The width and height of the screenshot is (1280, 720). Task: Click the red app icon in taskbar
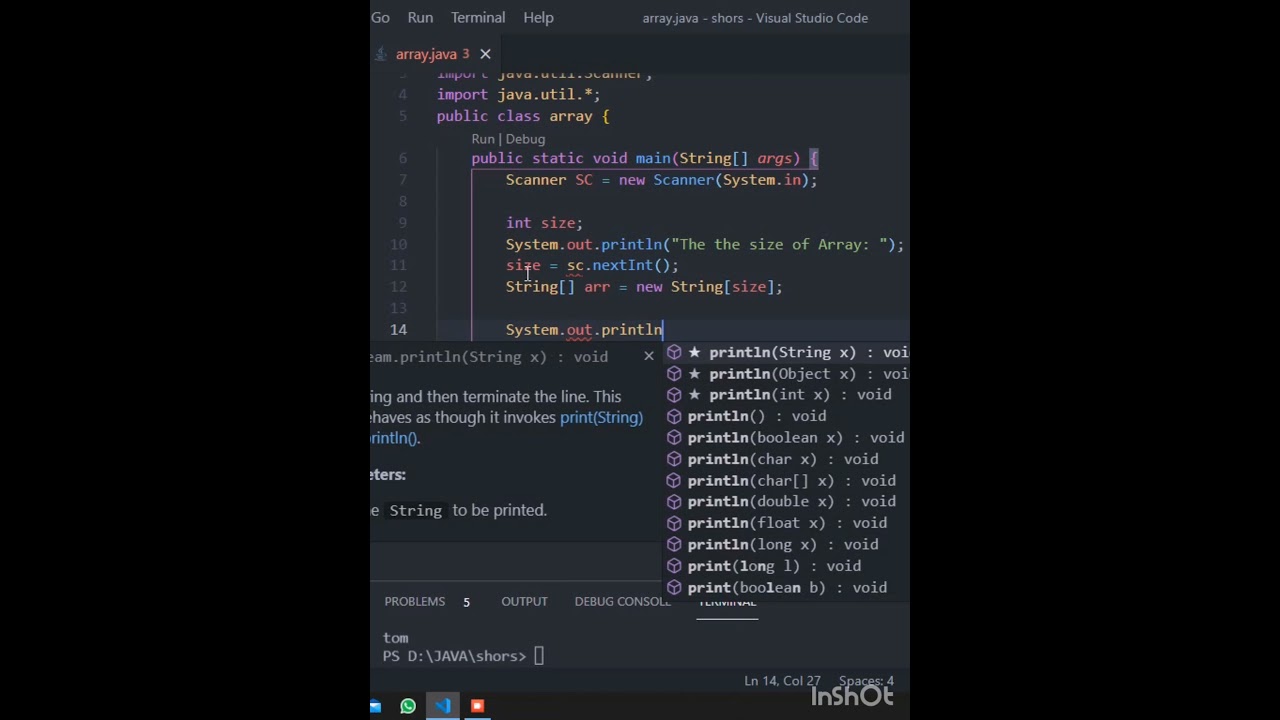tap(477, 706)
